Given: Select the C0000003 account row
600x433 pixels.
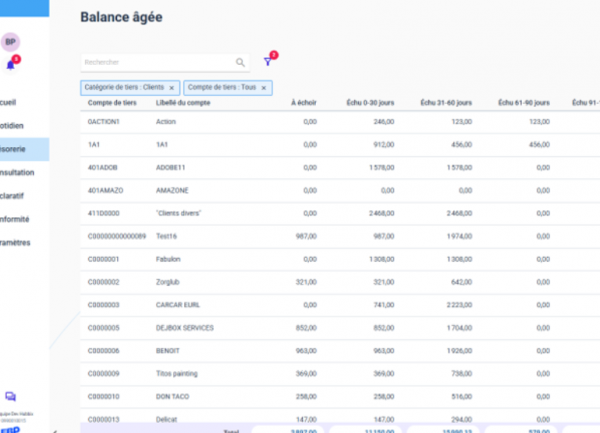Looking at the screenshot, I should [x=340, y=305].
